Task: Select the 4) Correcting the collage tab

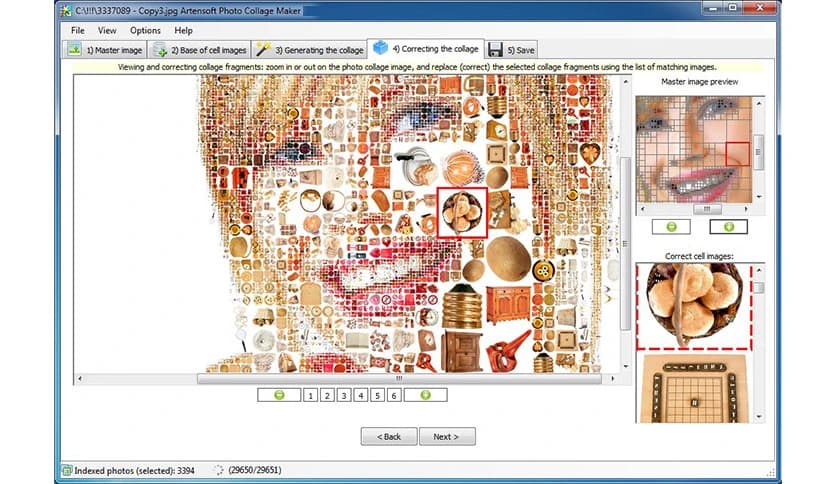Action: (425, 49)
